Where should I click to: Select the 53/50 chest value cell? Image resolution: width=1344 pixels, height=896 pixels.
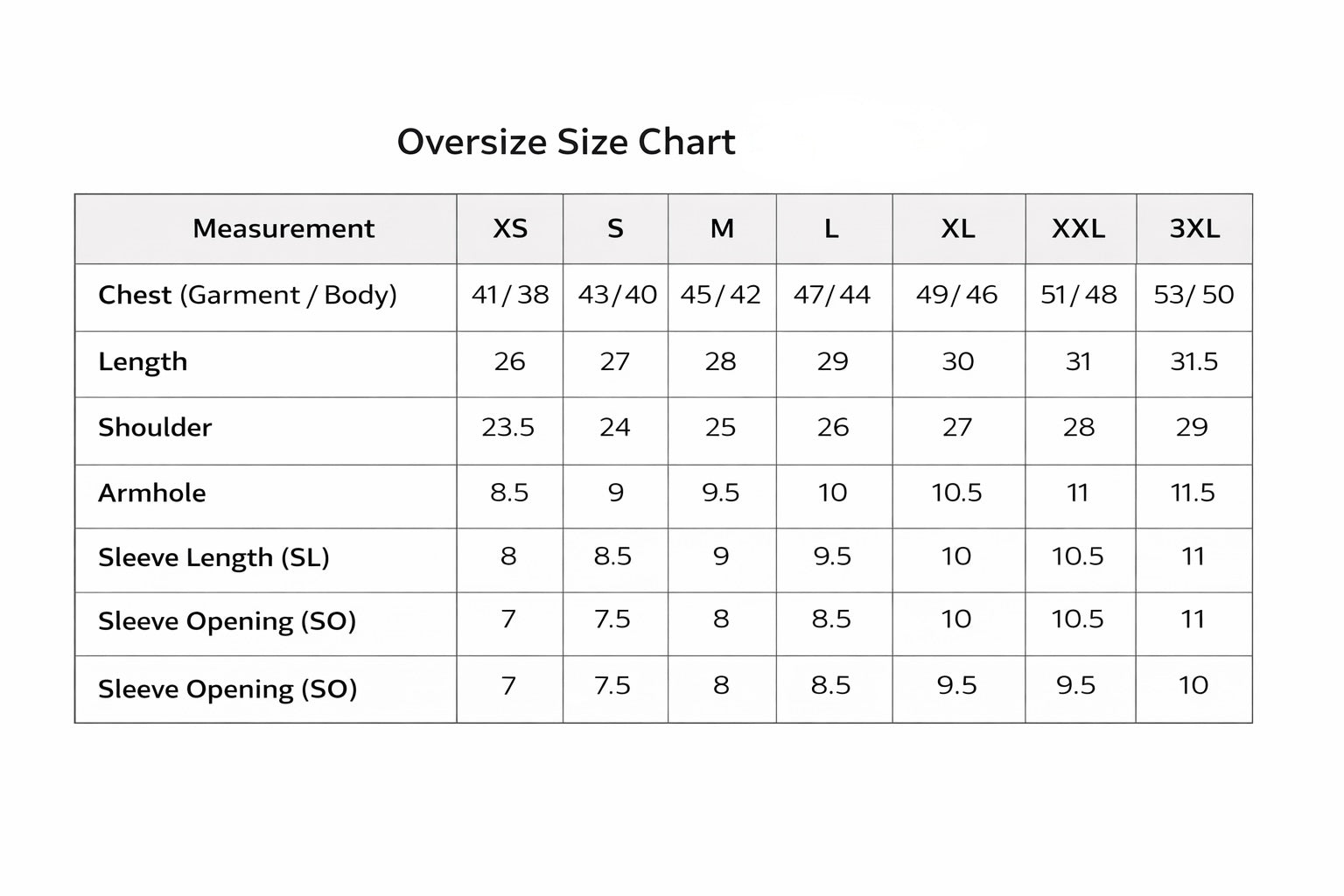(x=1193, y=295)
